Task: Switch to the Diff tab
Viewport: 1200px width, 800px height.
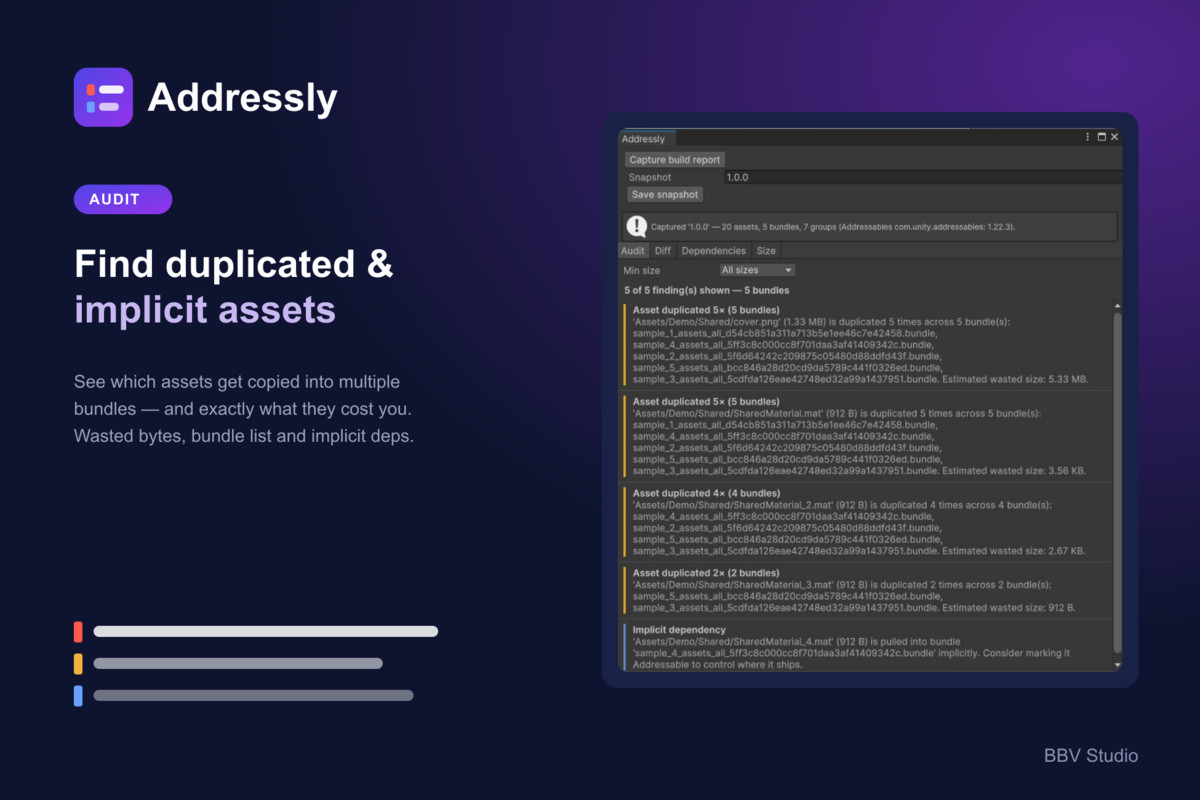Action: coord(662,251)
